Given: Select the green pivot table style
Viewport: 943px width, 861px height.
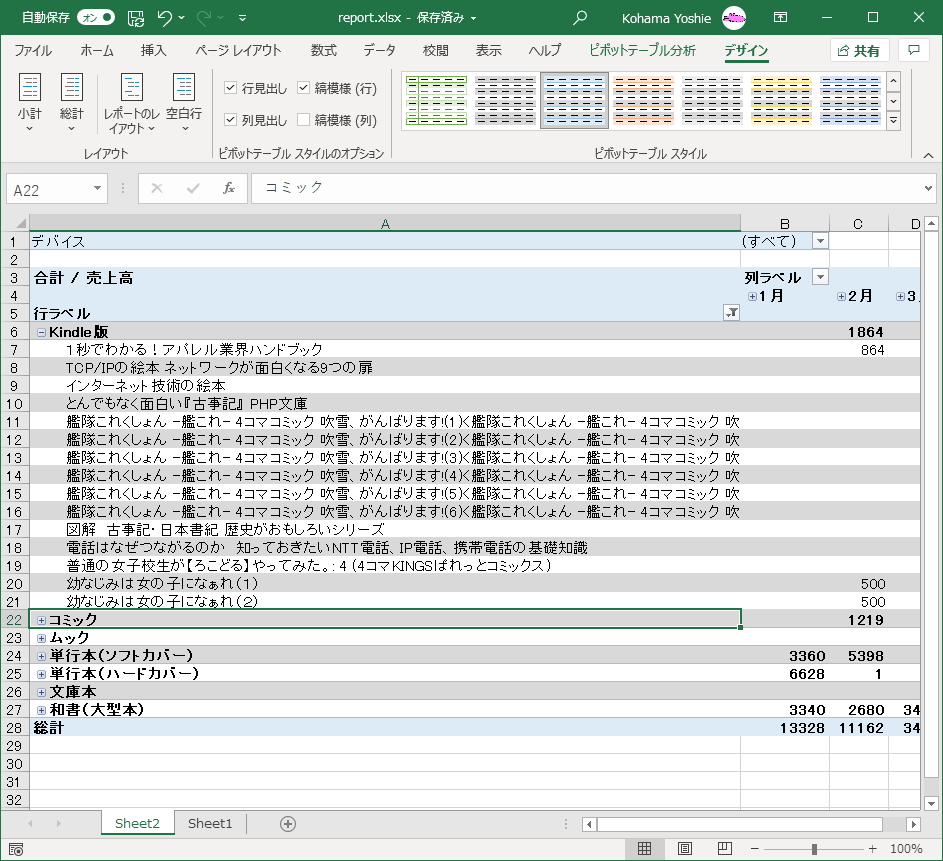Looking at the screenshot, I should click(x=436, y=100).
